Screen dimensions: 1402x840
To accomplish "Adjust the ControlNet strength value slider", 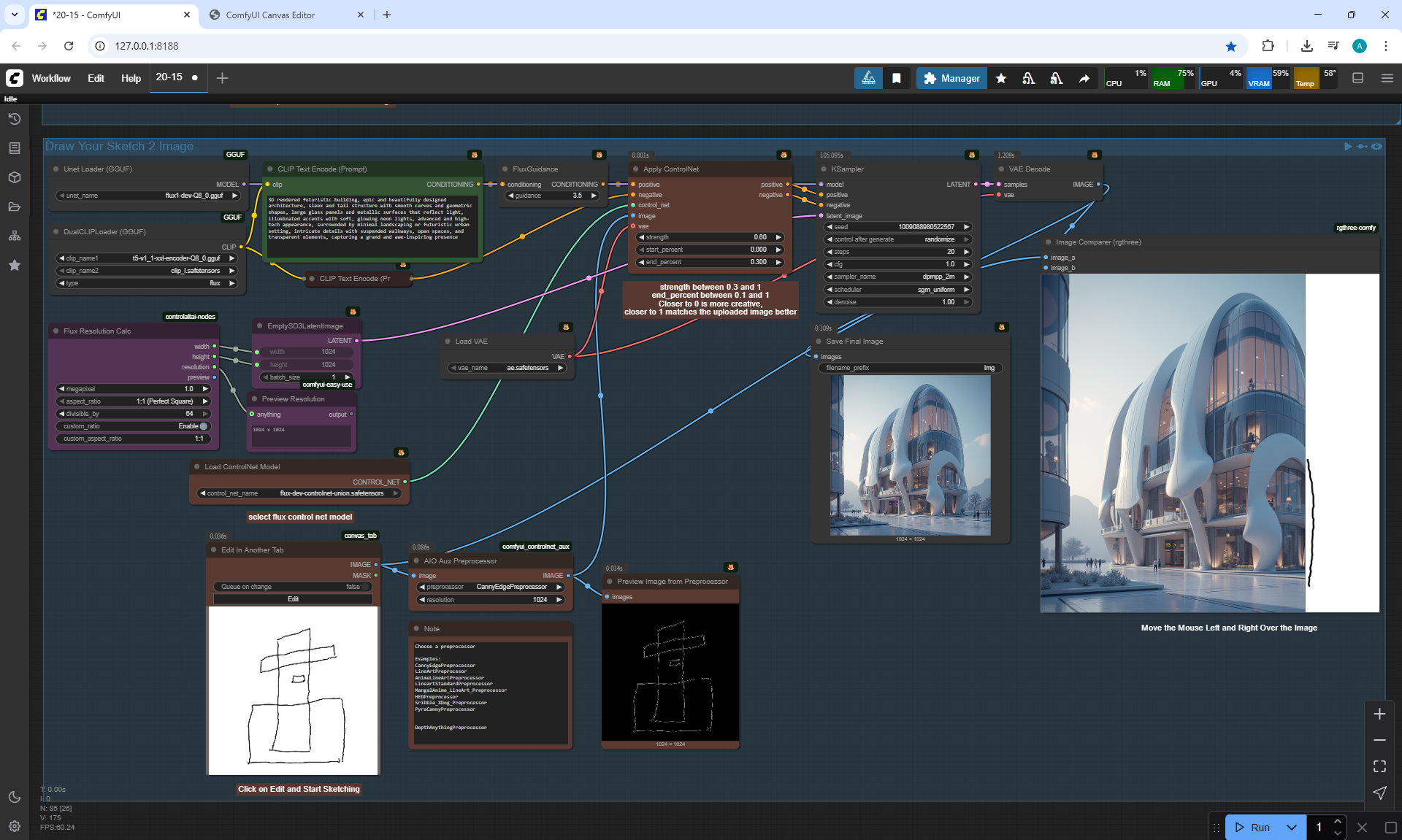I will pyautogui.click(x=710, y=237).
